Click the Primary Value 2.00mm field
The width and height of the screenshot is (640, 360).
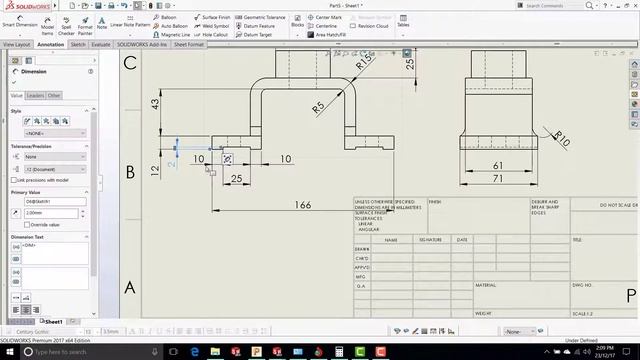pyautogui.click(x=51, y=213)
